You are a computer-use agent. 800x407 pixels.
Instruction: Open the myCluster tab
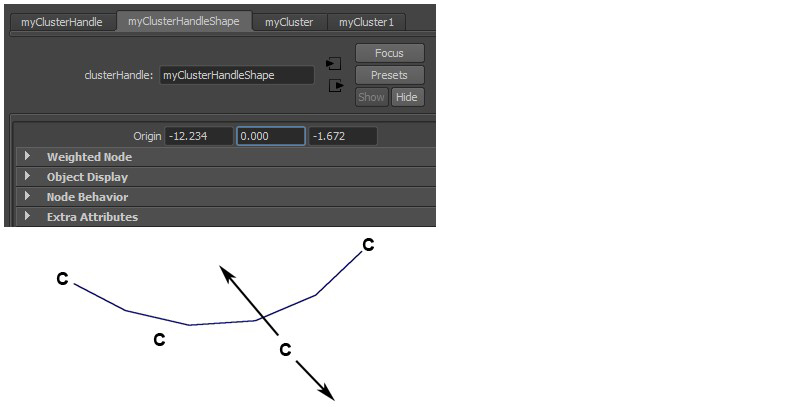289,22
